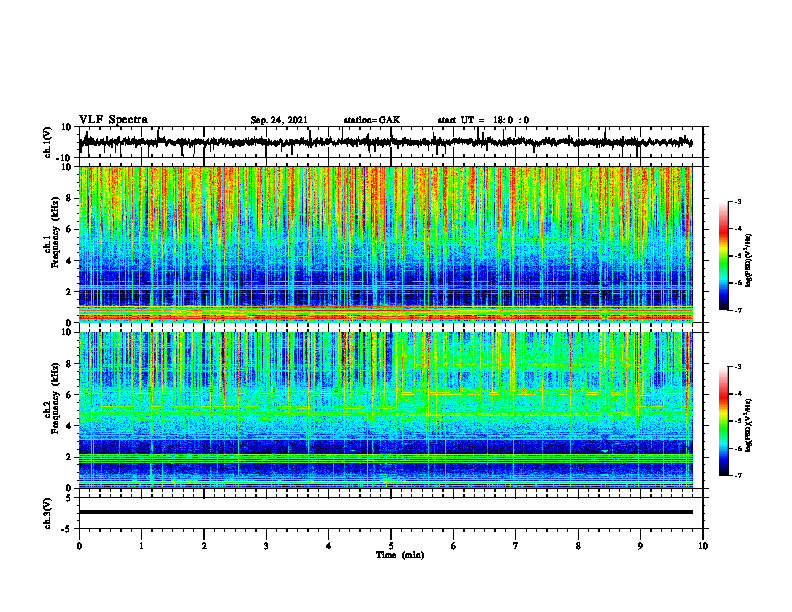Click the time axis tick labeled 0
This screenshot has width=792, height=612.
coord(79,546)
